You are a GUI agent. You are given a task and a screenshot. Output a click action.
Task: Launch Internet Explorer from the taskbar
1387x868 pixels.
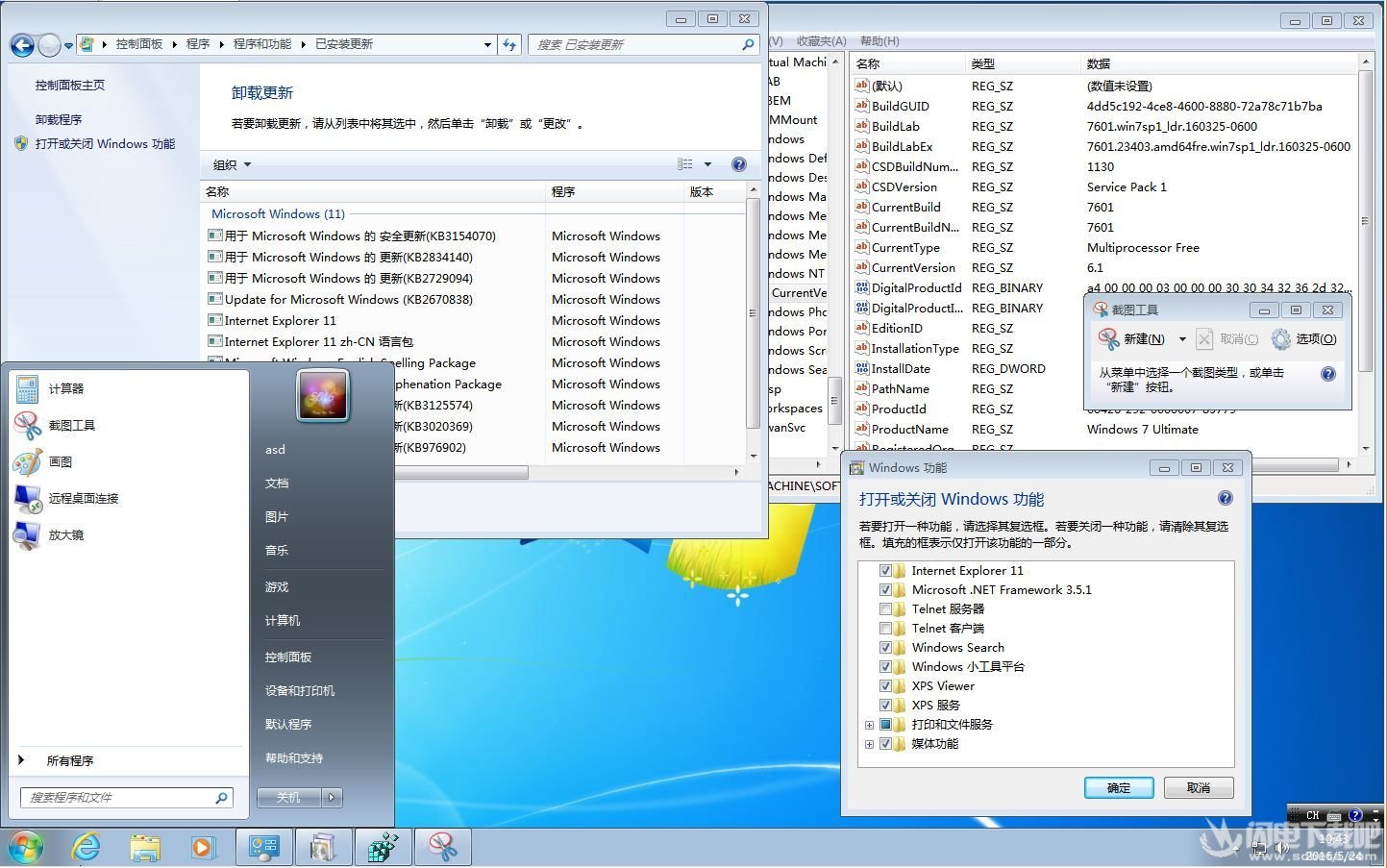87,847
